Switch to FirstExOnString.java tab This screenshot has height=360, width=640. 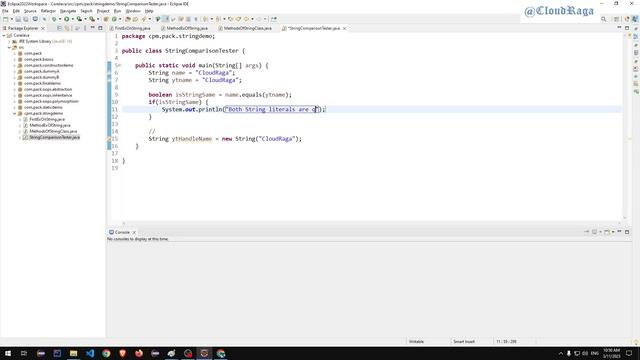(132, 28)
